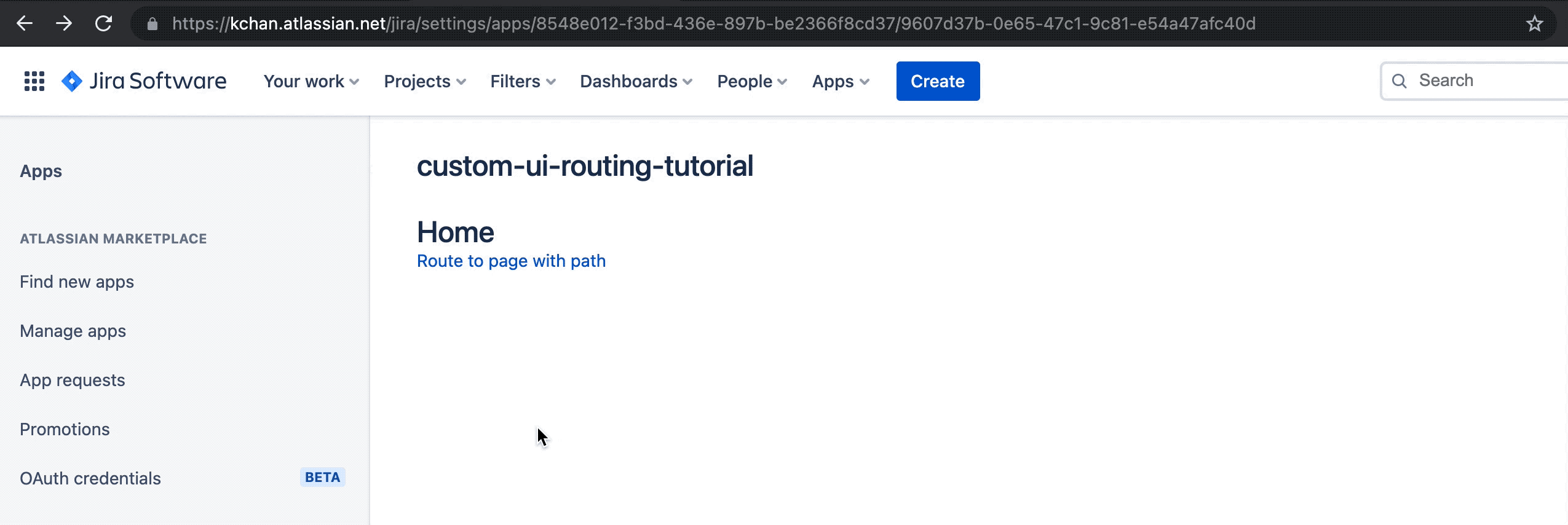Click the site security padlock icon

click(x=151, y=23)
